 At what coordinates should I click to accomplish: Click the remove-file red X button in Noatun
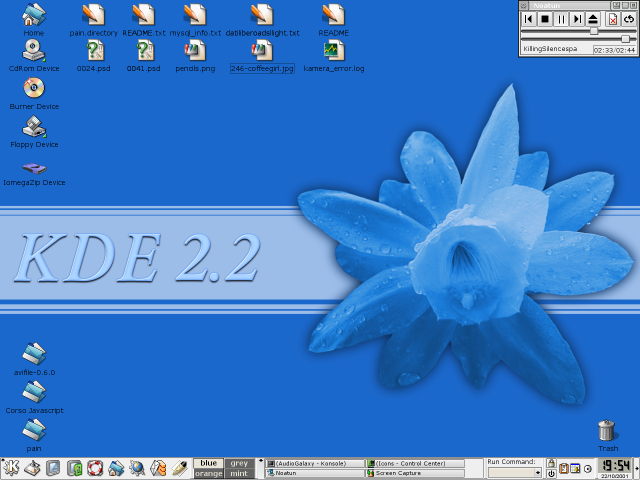click(613, 19)
